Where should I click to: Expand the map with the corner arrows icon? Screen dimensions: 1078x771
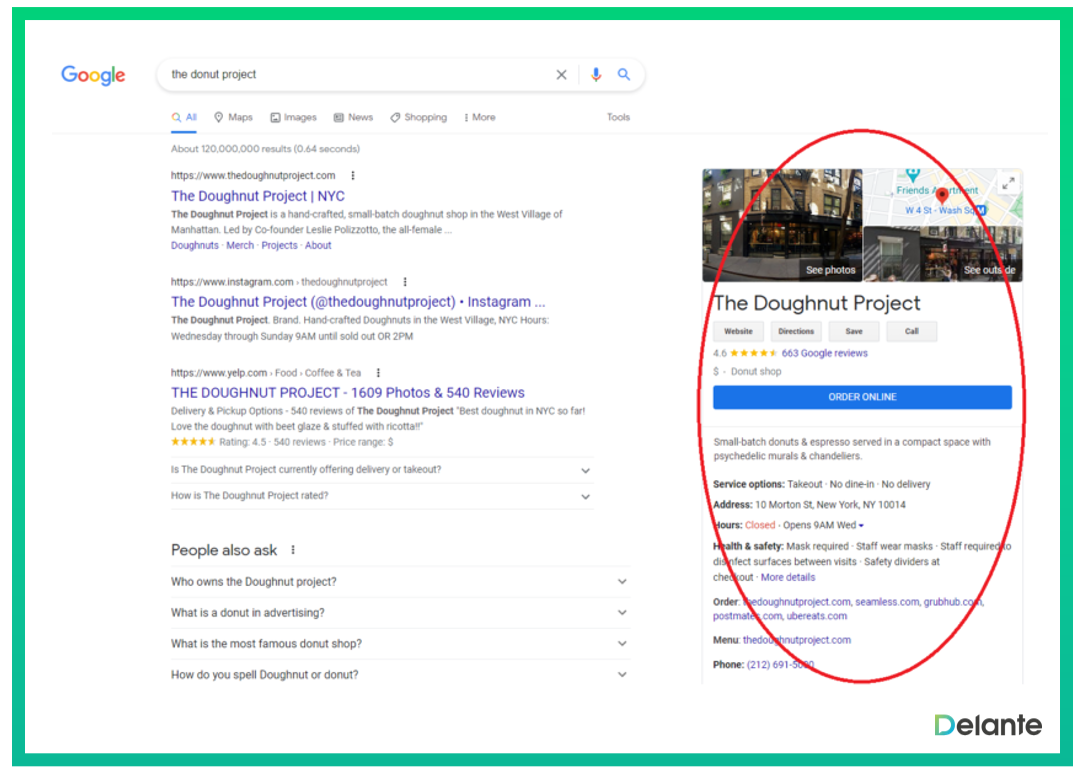(1008, 183)
